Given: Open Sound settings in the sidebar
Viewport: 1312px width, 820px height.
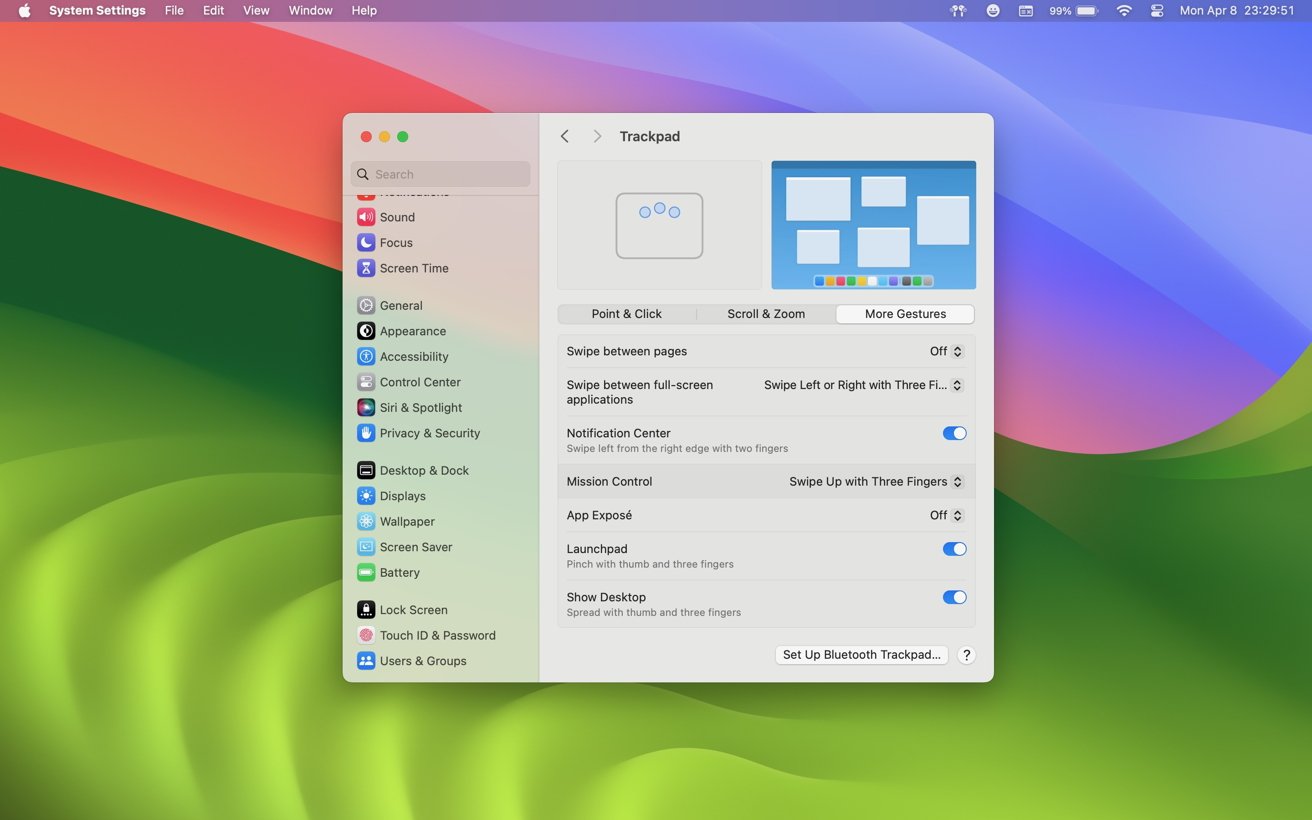Looking at the screenshot, I should [x=395, y=216].
